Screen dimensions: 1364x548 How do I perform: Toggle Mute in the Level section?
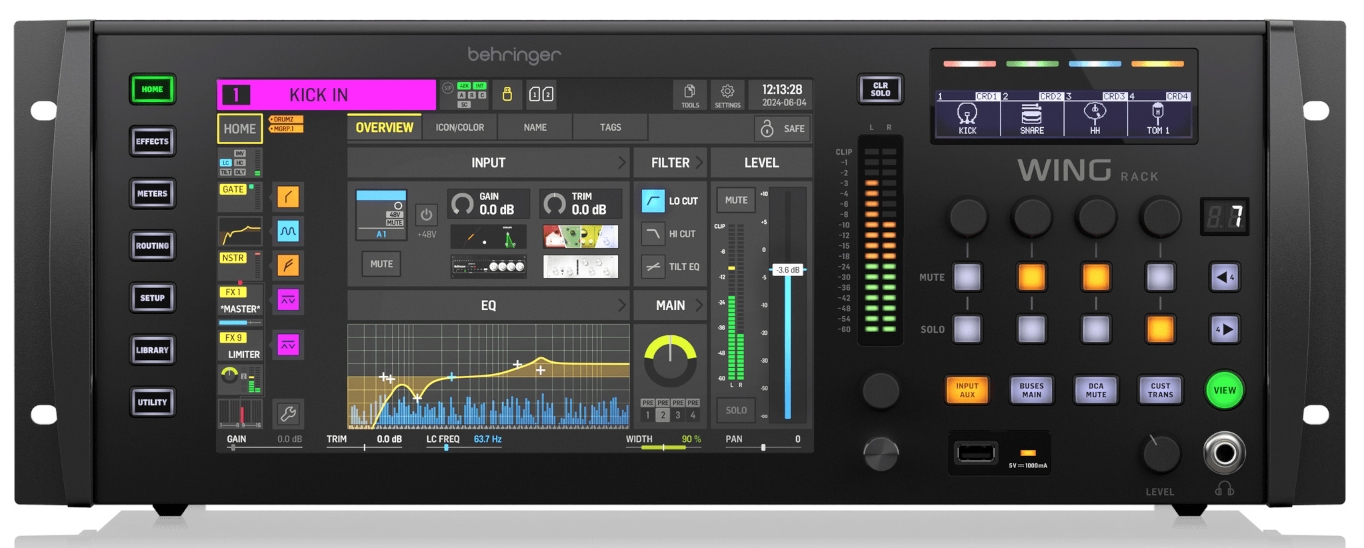pyautogui.click(x=736, y=200)
